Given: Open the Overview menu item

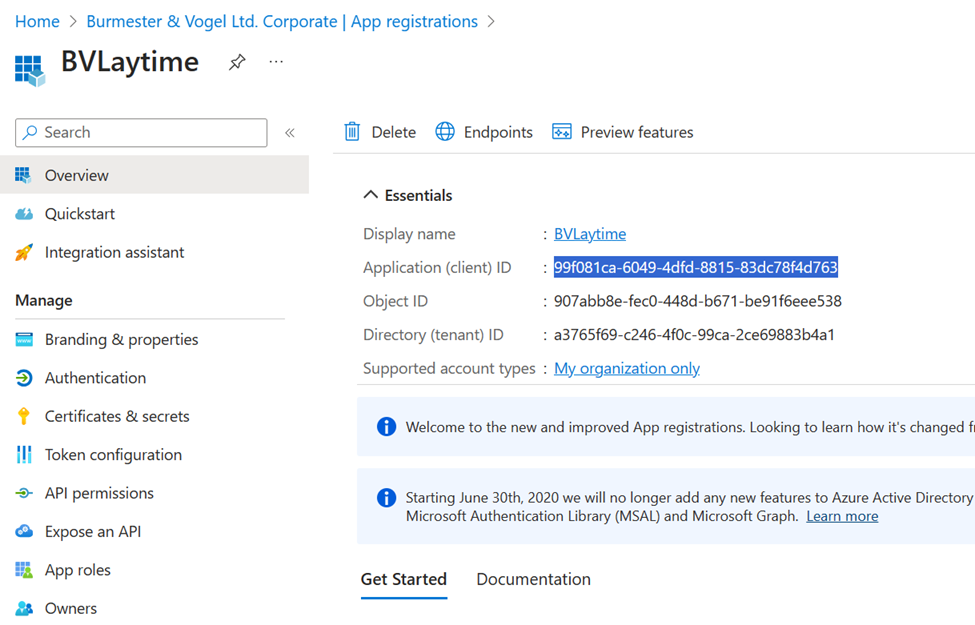Looking at the screenshot, I should 154,175.
